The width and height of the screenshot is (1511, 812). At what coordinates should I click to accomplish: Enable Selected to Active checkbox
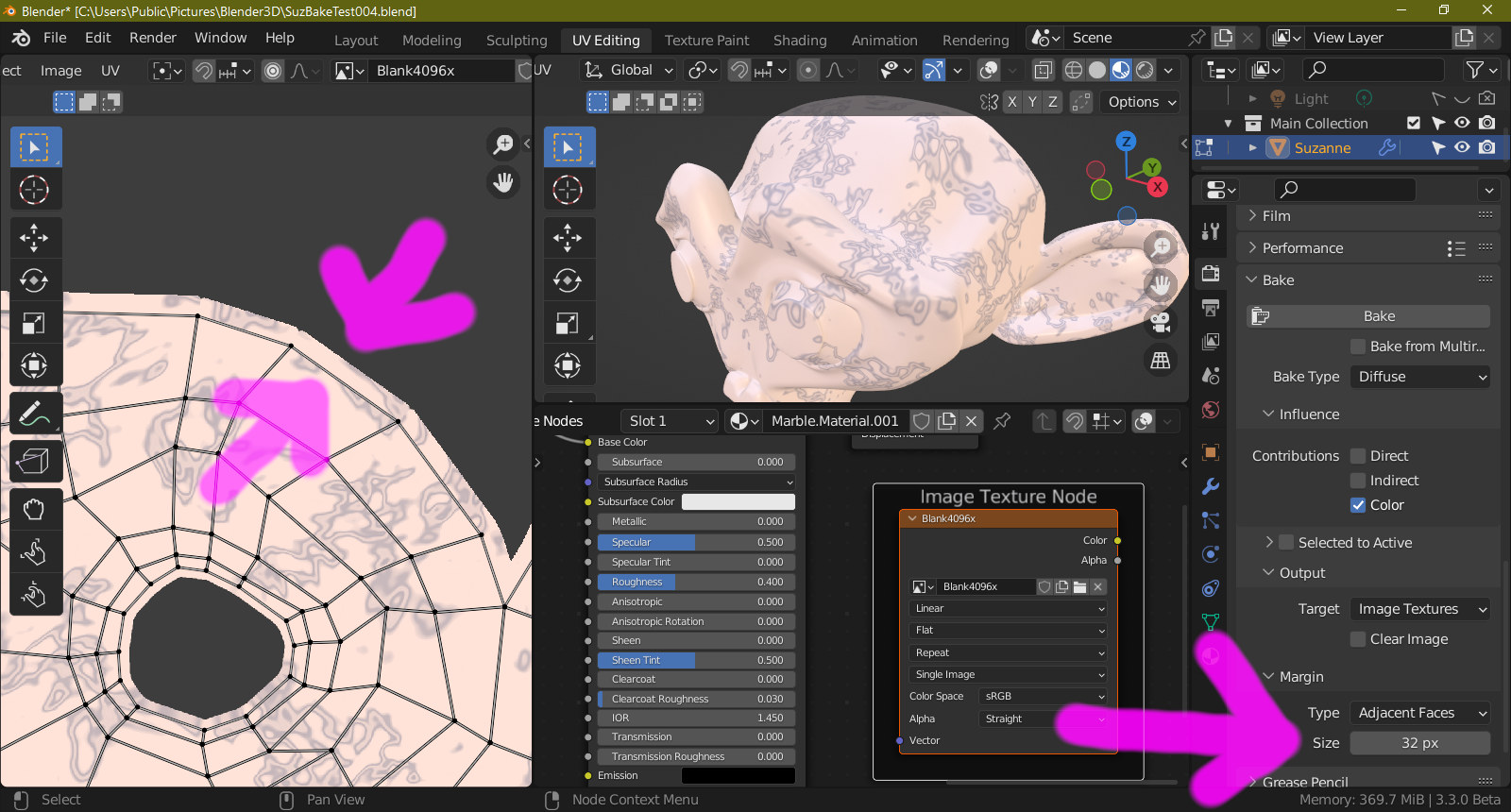(x=1286, y=543)
